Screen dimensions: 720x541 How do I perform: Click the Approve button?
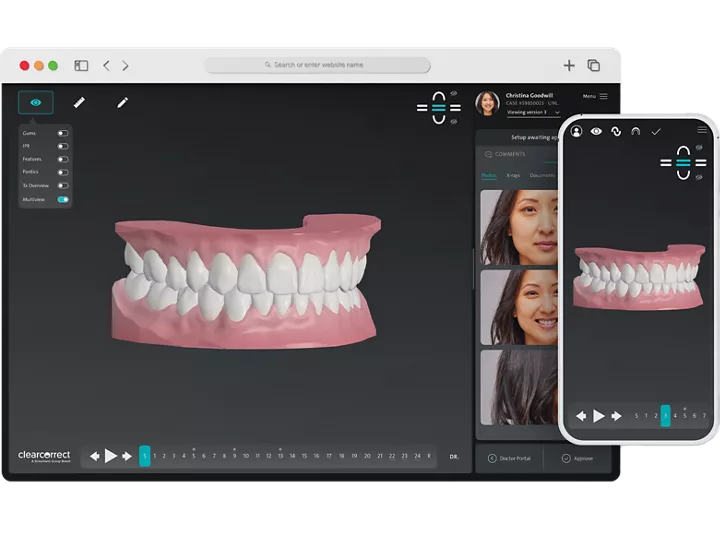[580, 458]
